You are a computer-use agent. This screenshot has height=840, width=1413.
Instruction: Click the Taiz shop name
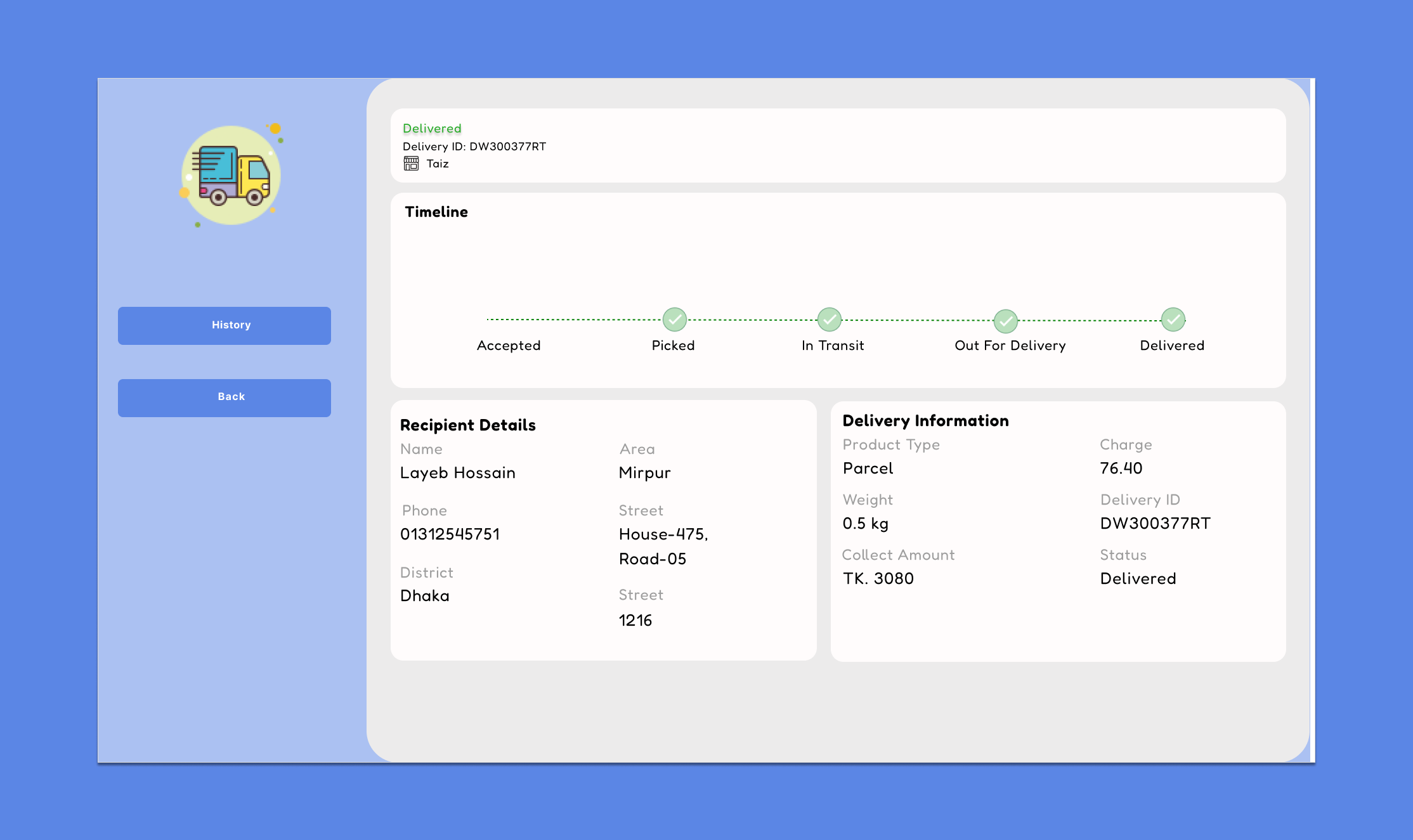438,164
